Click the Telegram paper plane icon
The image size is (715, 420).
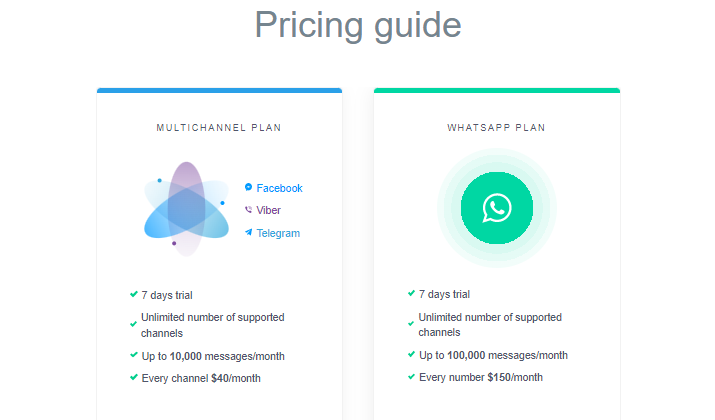click(248, 232)
